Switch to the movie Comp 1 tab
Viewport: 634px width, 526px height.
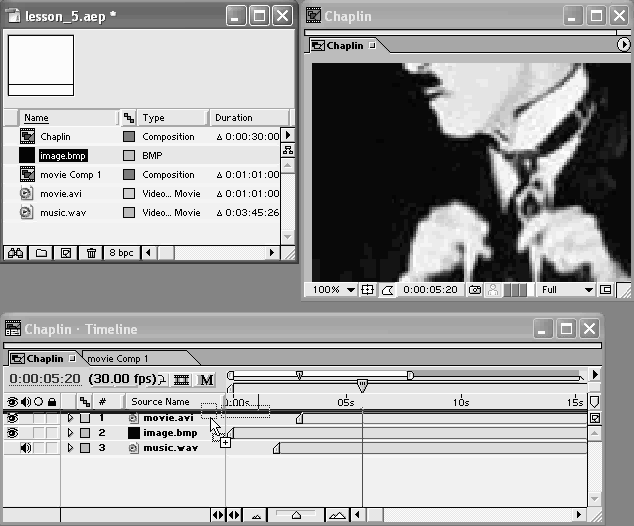point(118,358)
